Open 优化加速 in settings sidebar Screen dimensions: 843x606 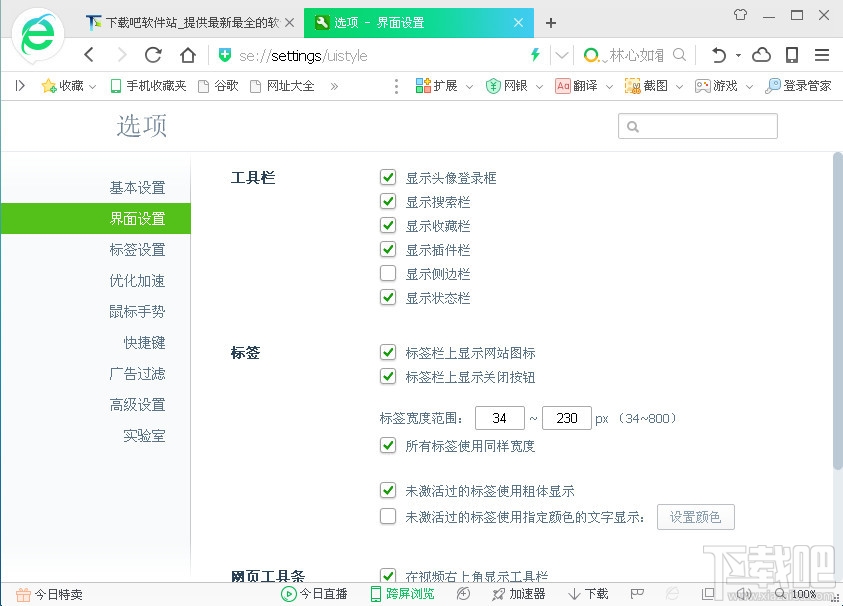pyautogui.click(x=137, y=281)
